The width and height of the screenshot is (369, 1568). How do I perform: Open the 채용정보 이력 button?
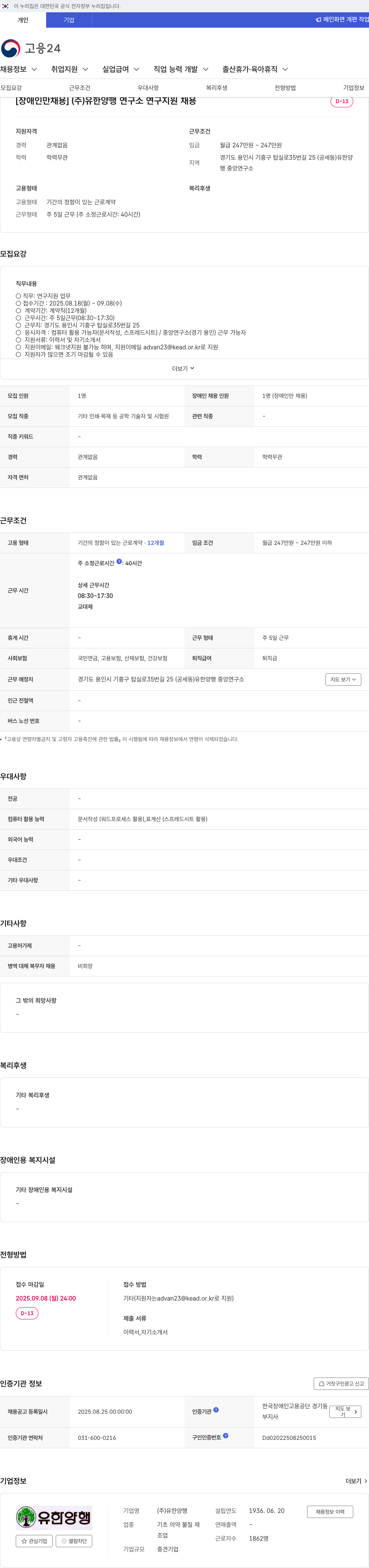(x=330, y=1511)
